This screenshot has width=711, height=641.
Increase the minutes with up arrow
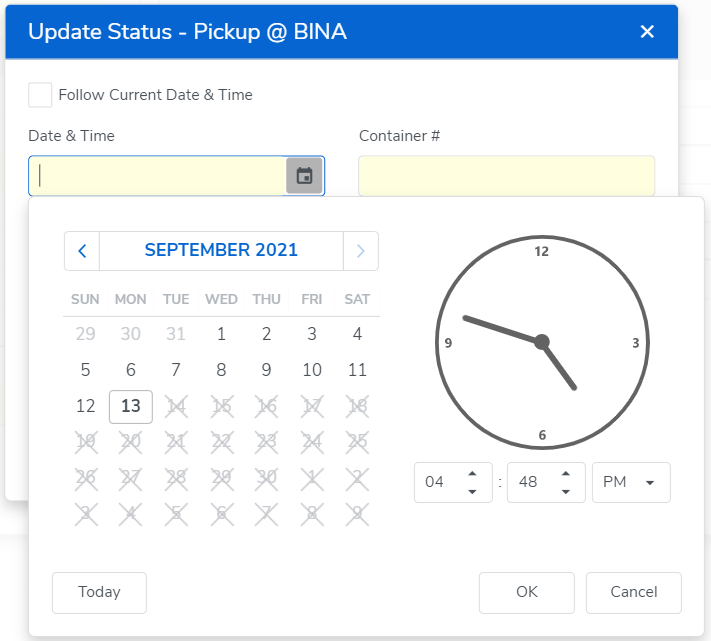point(566,474)
